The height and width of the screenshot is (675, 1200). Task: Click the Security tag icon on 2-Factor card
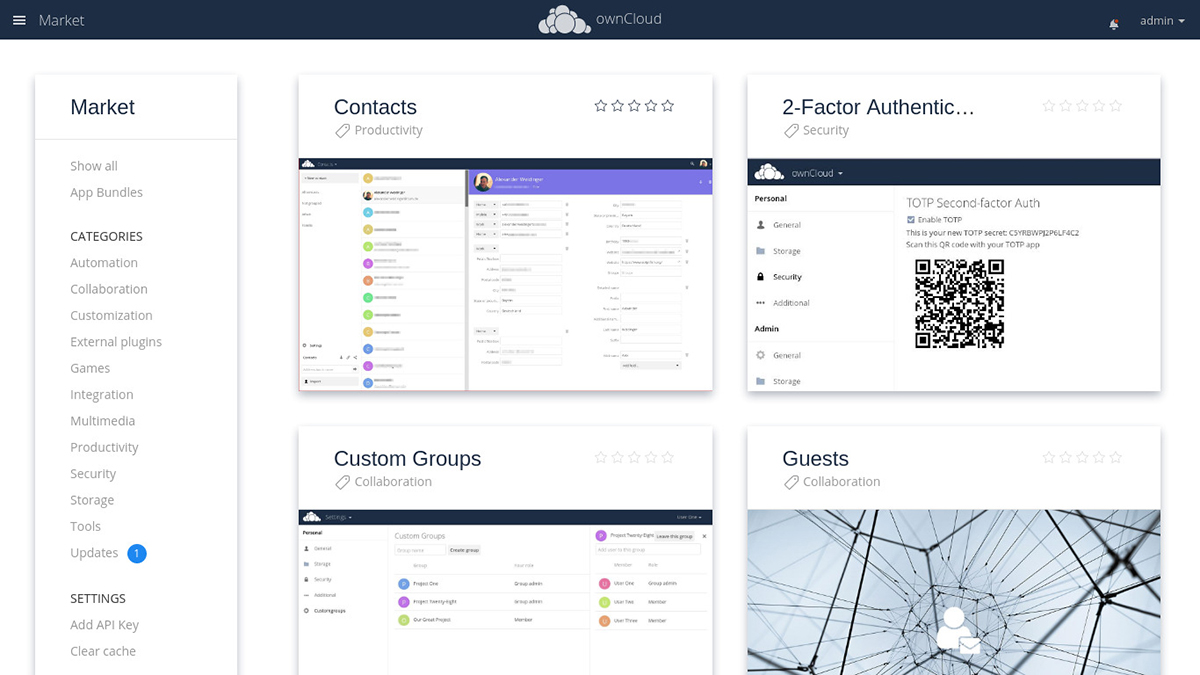pyautogui.click(x=794, y=130)
